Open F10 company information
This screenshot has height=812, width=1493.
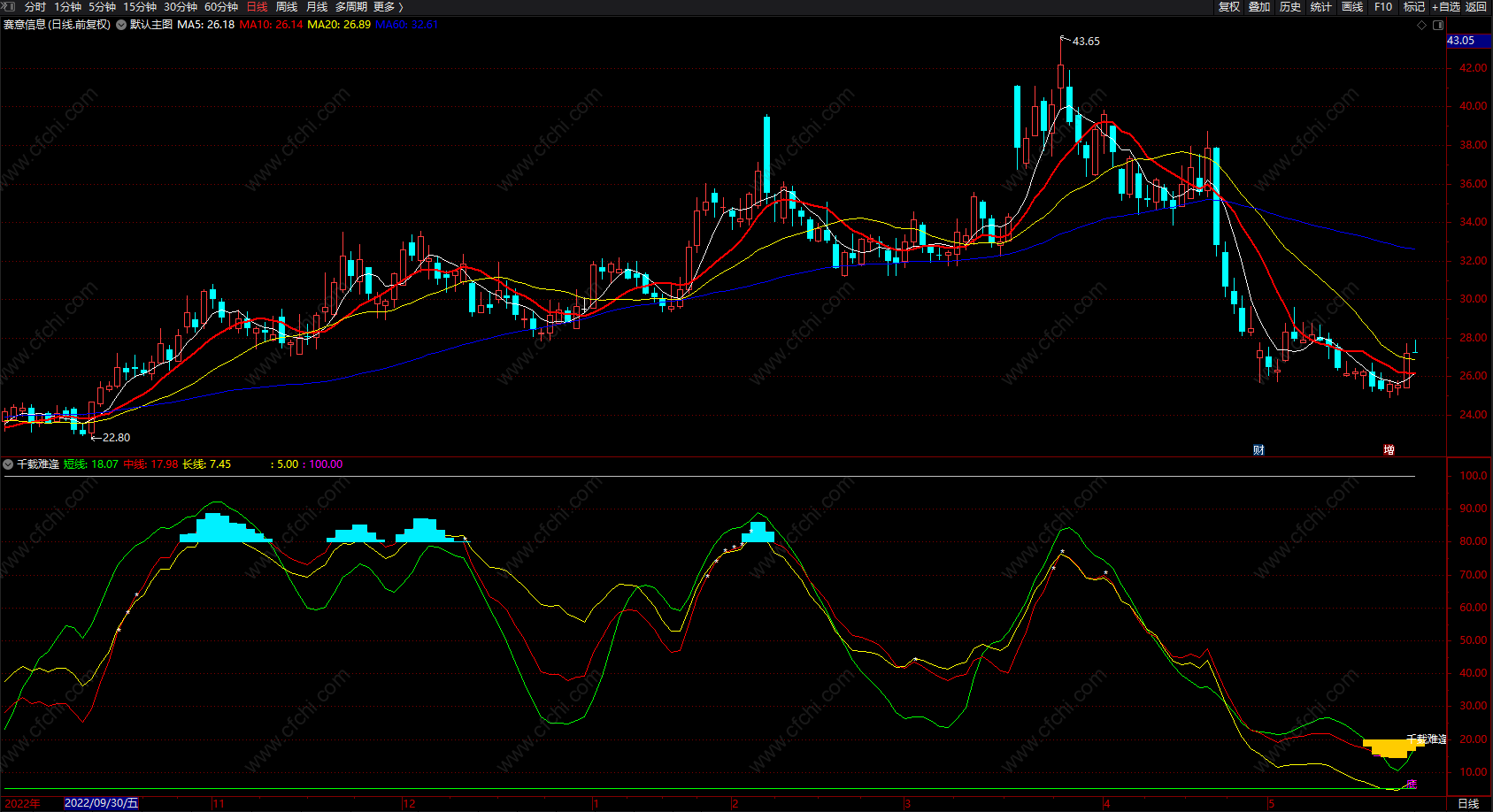1383,7
